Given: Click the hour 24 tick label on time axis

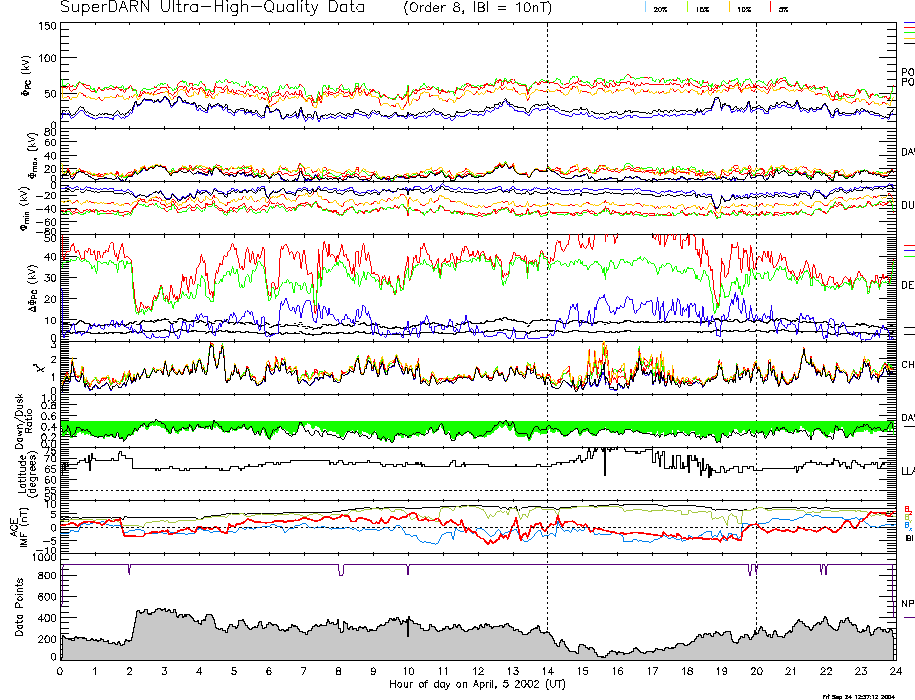Looking at the screenshot, I should pyautogui.click(x=893, y=671).
